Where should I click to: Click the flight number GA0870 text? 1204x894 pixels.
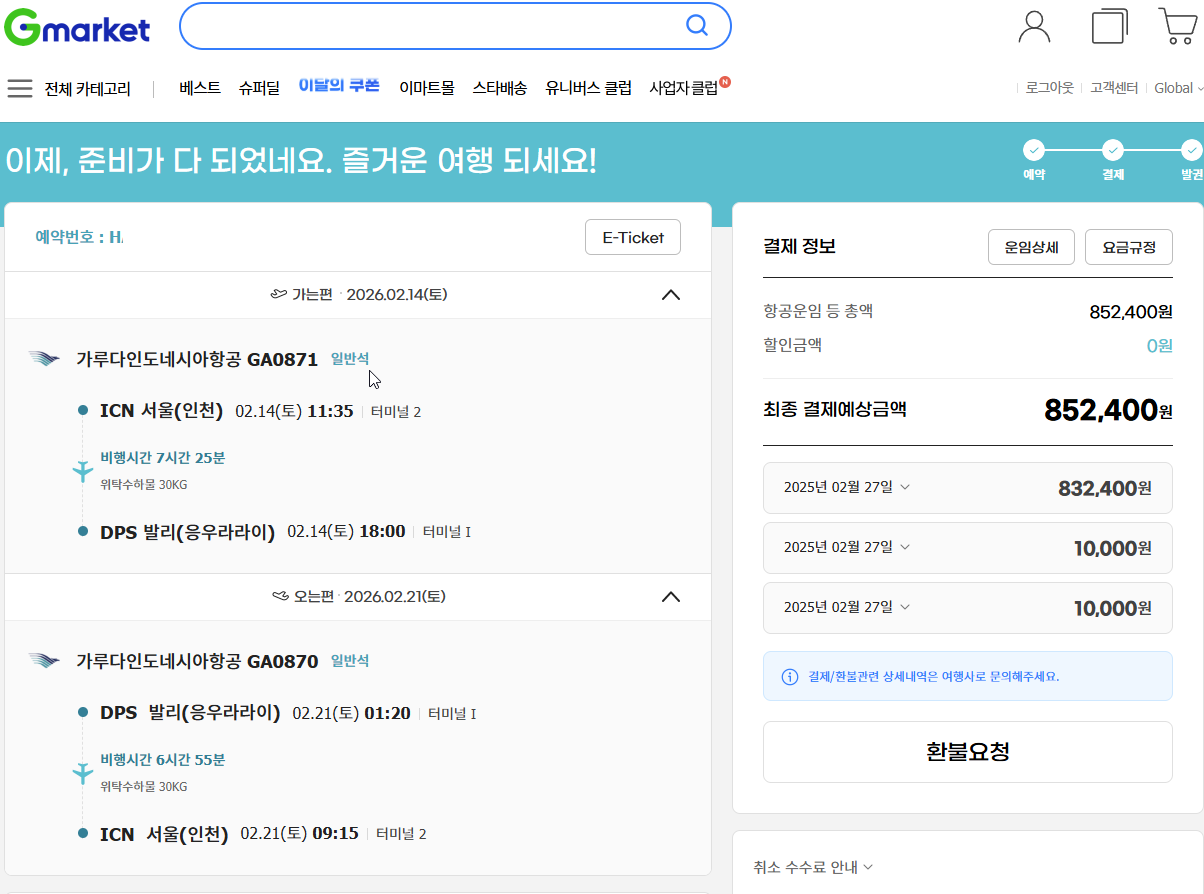tap(282, 661)
